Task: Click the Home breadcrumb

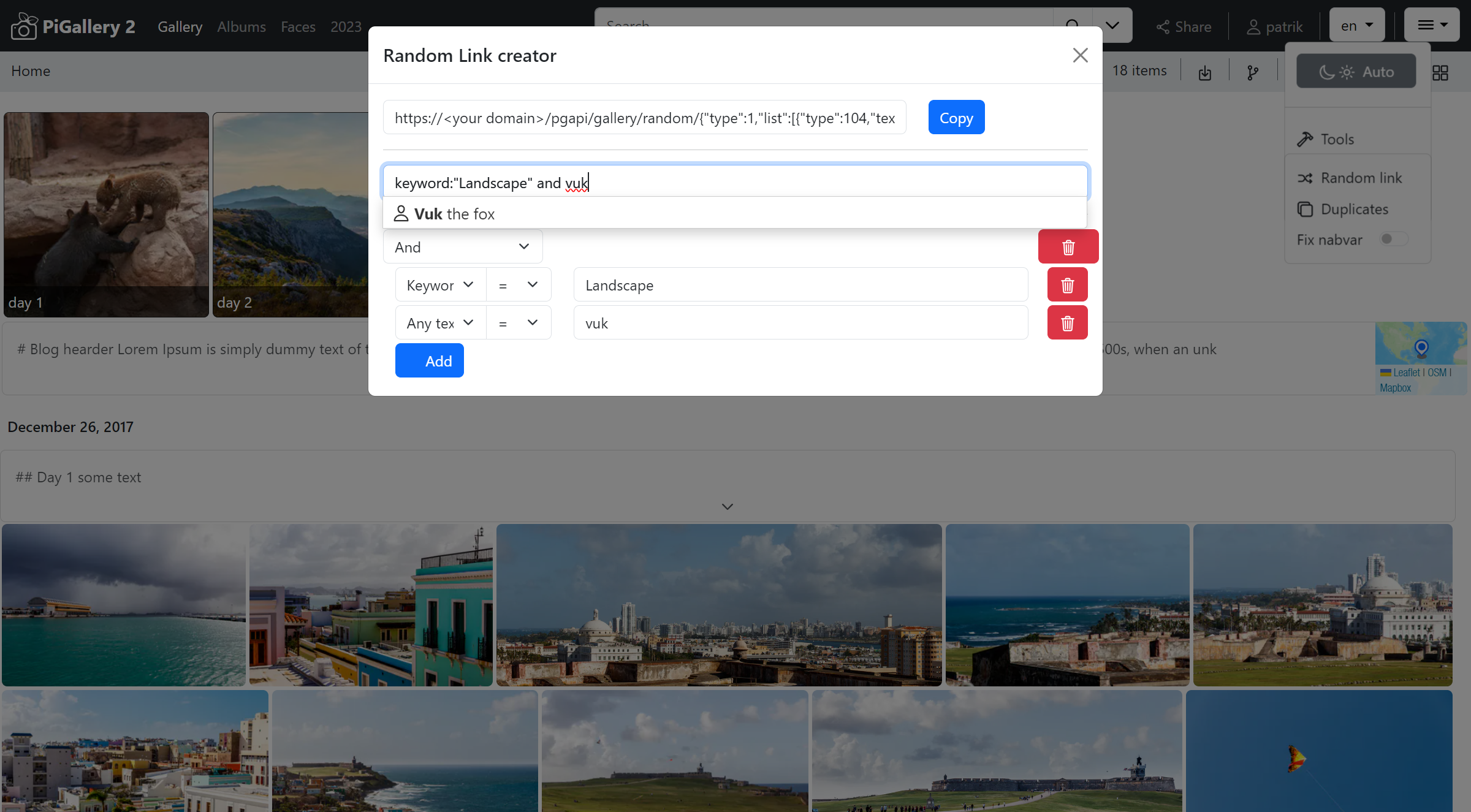Action: [x=31, y=71]
